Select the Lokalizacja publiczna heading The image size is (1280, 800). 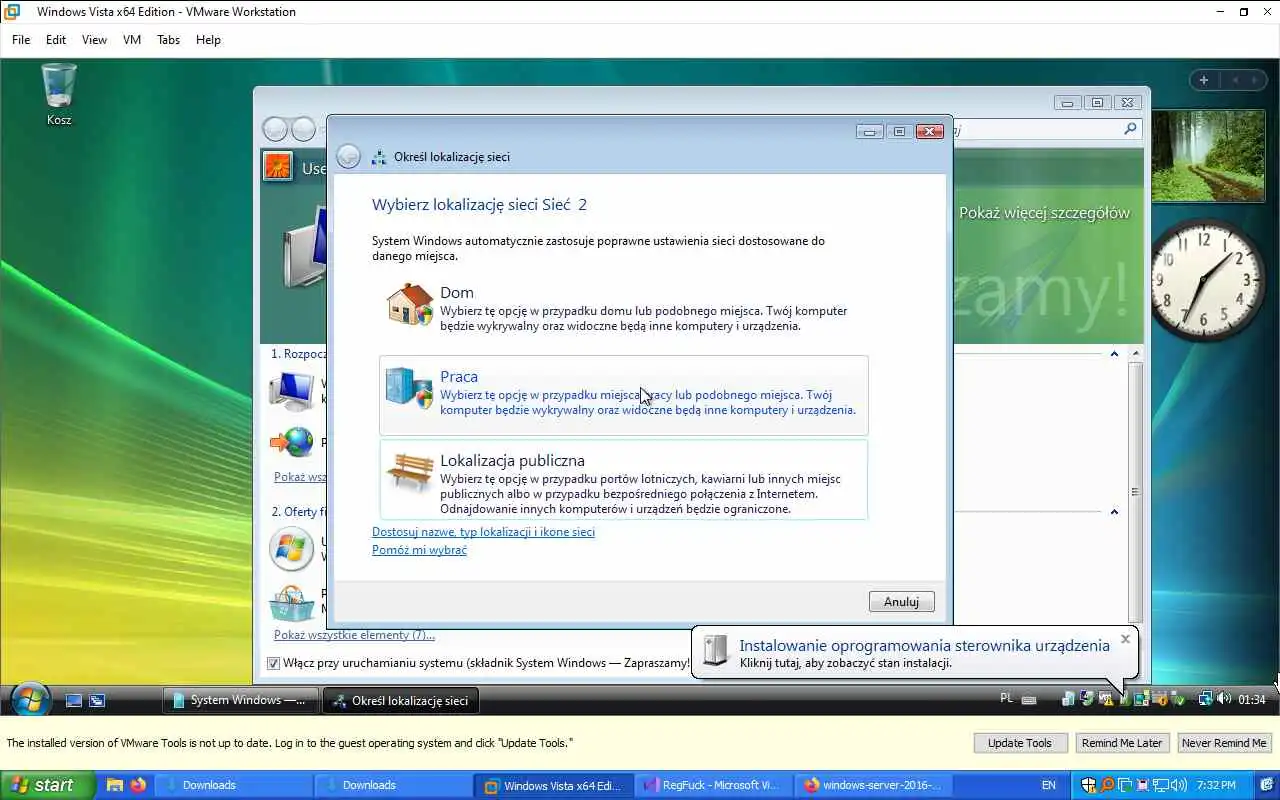tap(512, 461)
